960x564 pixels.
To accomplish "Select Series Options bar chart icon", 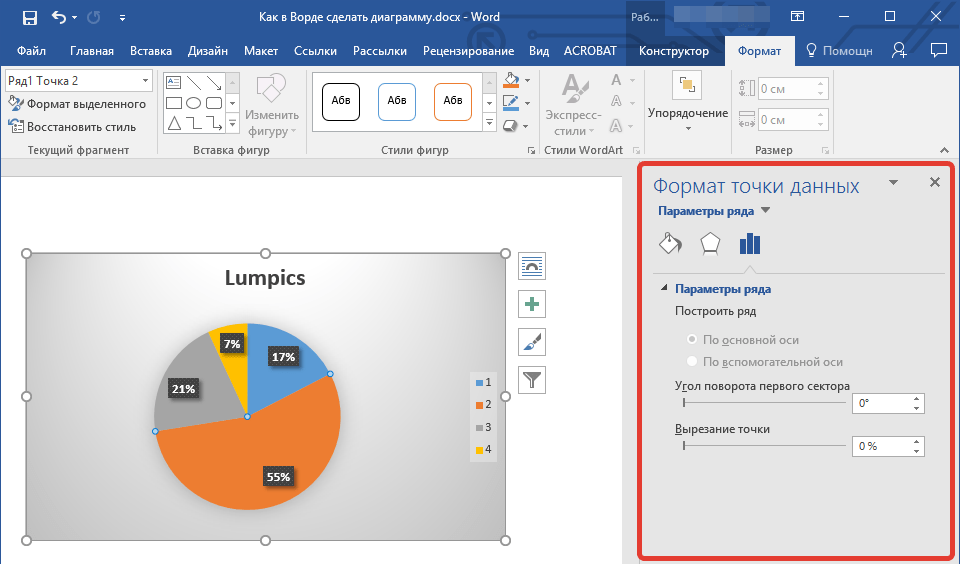I will pyautogui.click(x=750, y=243).
